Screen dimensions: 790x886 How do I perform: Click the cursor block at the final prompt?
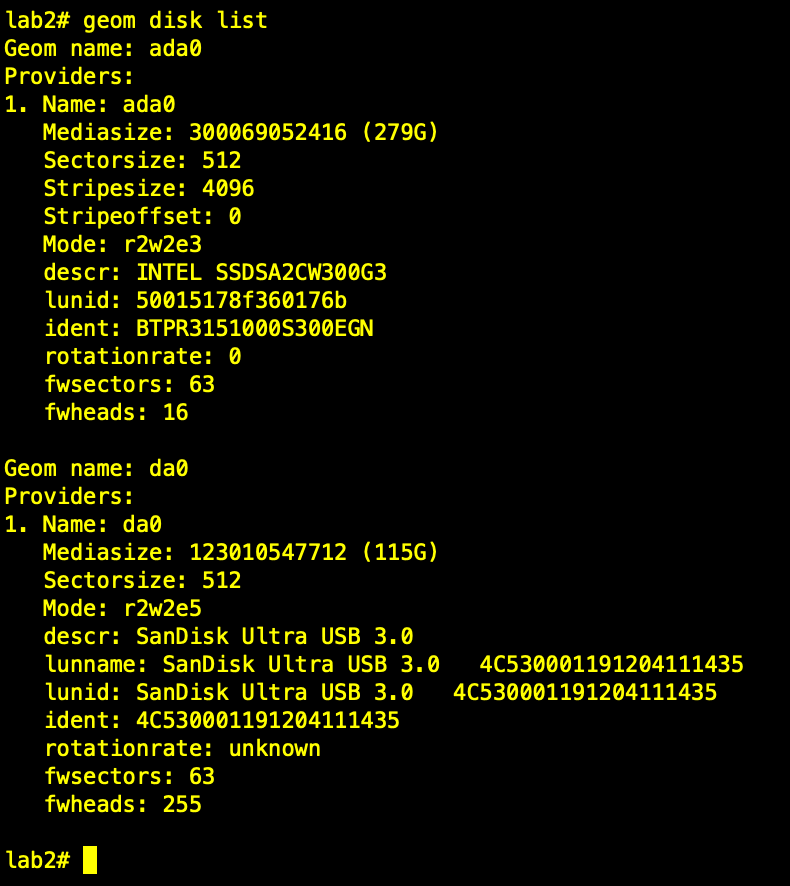tap(90, 860)
